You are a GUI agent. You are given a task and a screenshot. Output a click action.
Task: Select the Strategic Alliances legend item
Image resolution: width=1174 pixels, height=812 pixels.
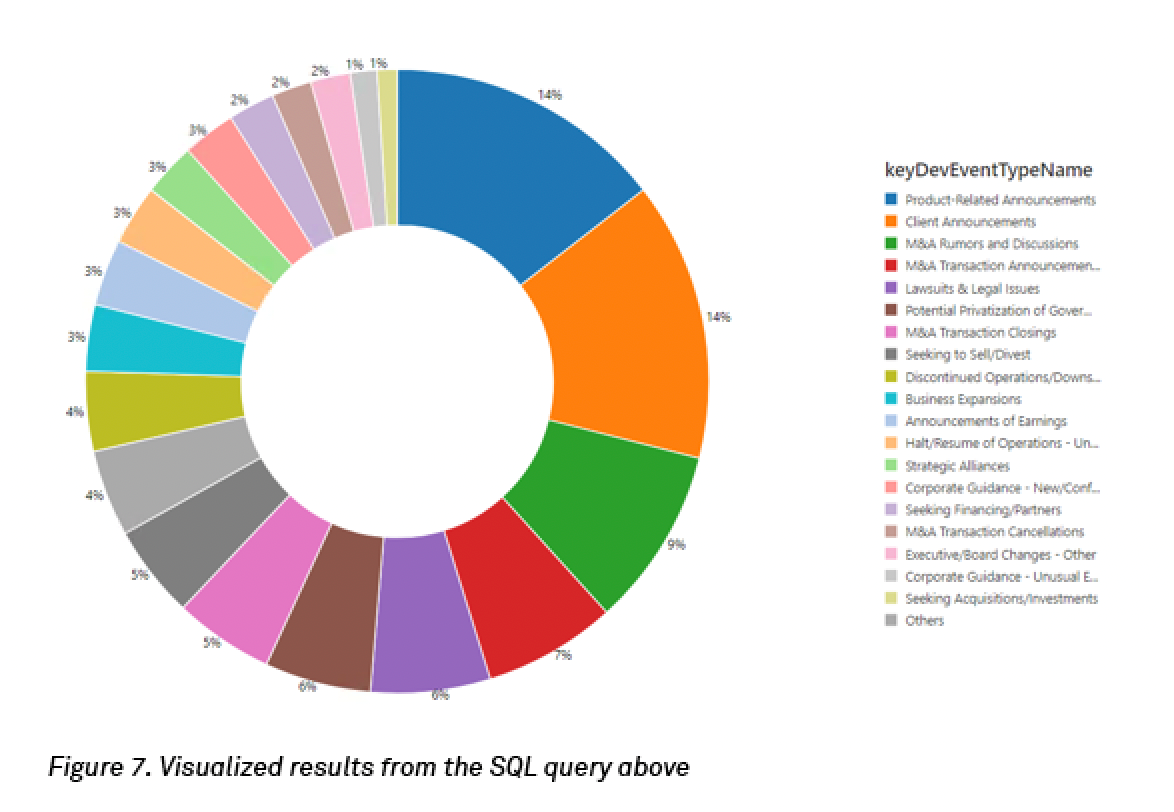[x=957, y=466]
